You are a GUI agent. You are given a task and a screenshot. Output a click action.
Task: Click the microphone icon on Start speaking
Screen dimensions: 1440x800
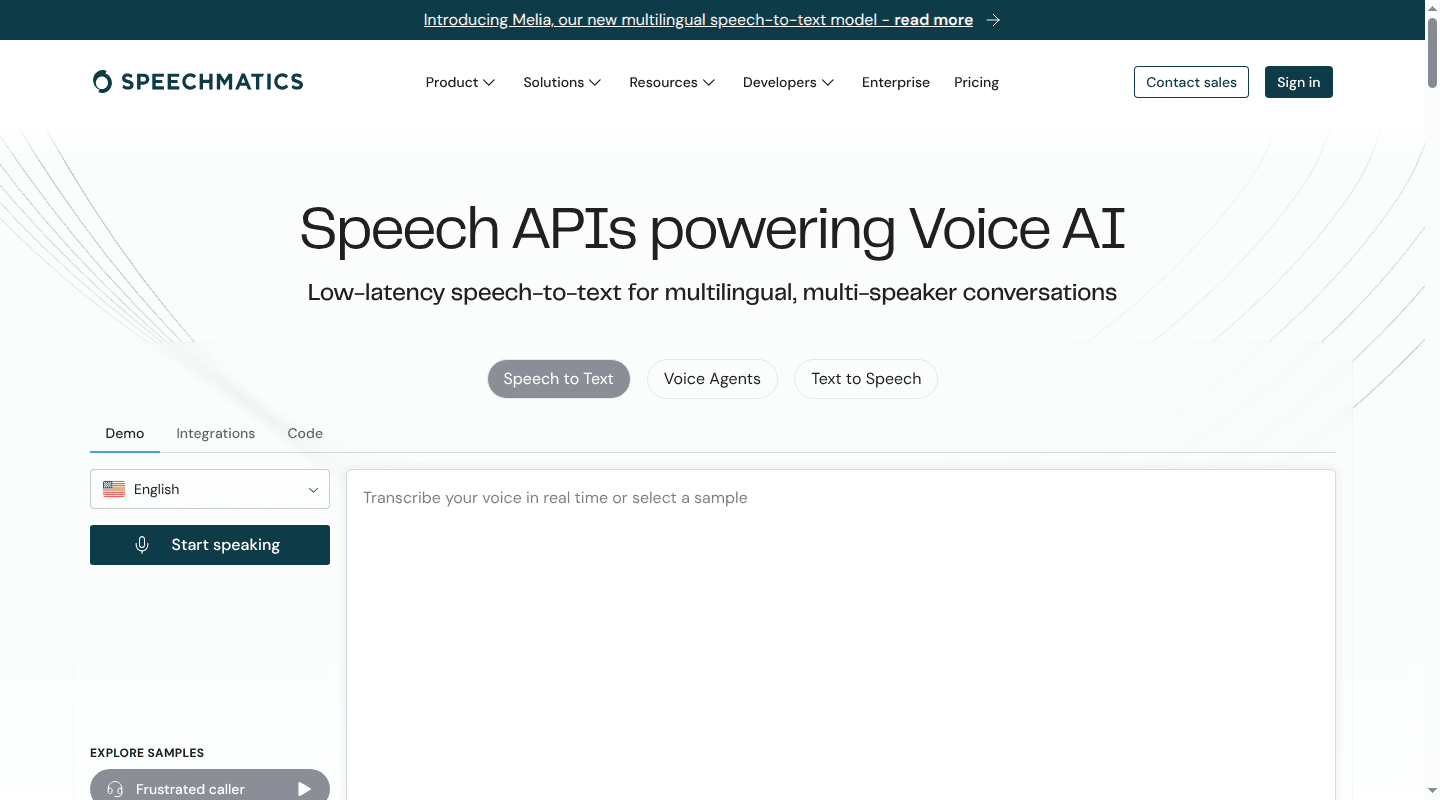click(x=142, y=545)
